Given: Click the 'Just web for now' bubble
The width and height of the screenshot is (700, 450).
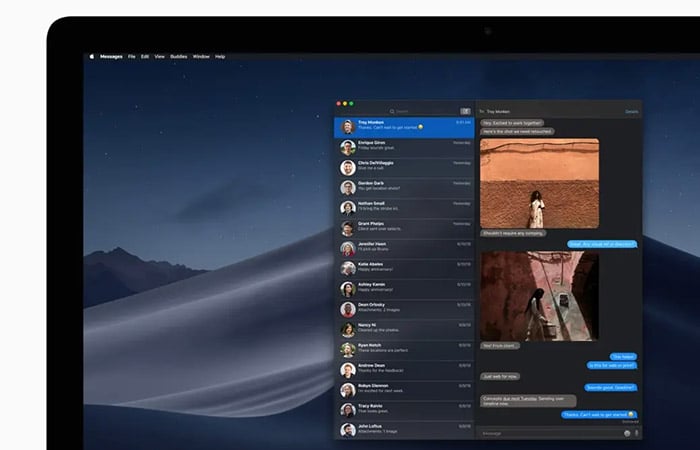Looking at the screenshot, I should point(500,377).
